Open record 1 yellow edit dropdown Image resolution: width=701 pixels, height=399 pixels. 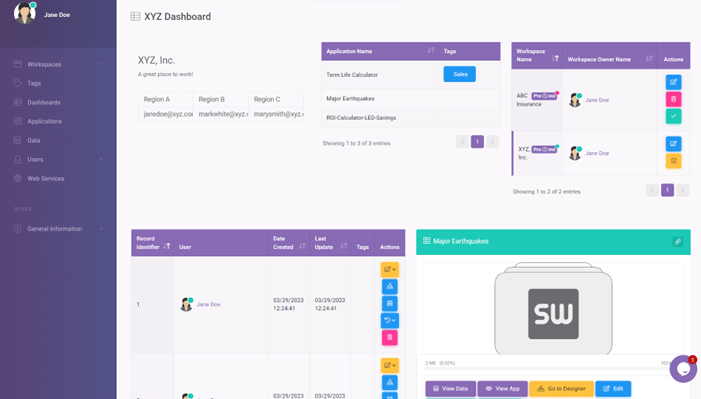click(x=389, y=270)
